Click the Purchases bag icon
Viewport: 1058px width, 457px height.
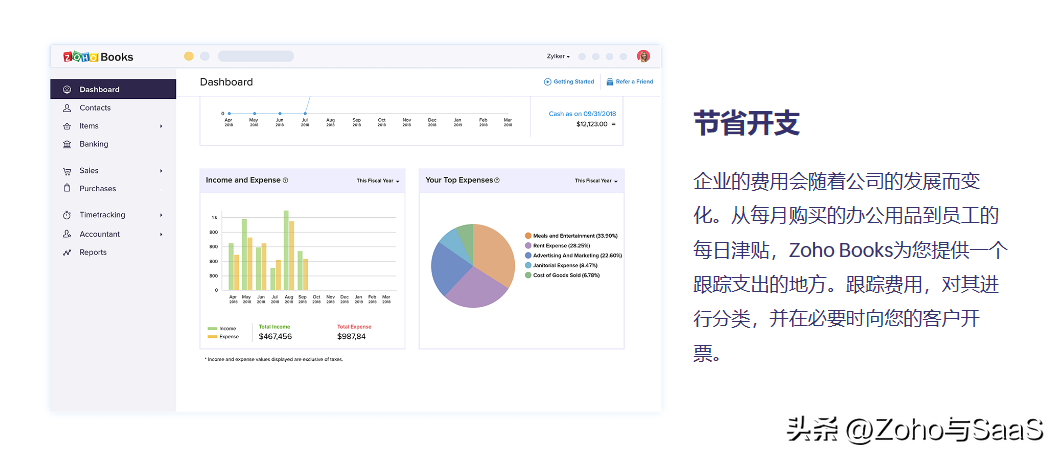(67, 189)
